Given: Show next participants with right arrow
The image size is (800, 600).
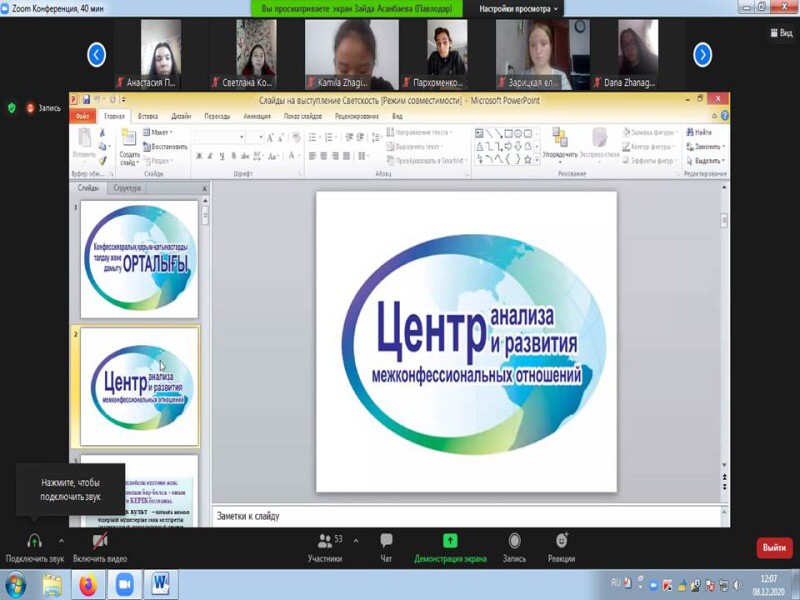Looking at the screenshot, I should [x=703, y=55].
